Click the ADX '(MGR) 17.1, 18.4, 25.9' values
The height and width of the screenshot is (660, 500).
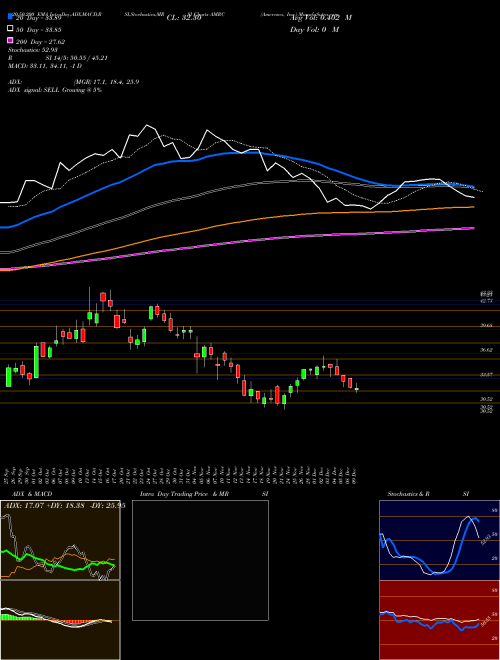[x=106, y=82]
